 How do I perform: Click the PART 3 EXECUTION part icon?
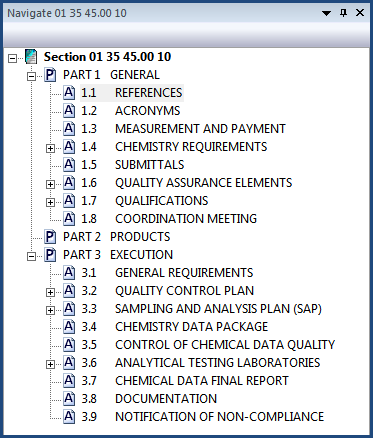(50, 255)
